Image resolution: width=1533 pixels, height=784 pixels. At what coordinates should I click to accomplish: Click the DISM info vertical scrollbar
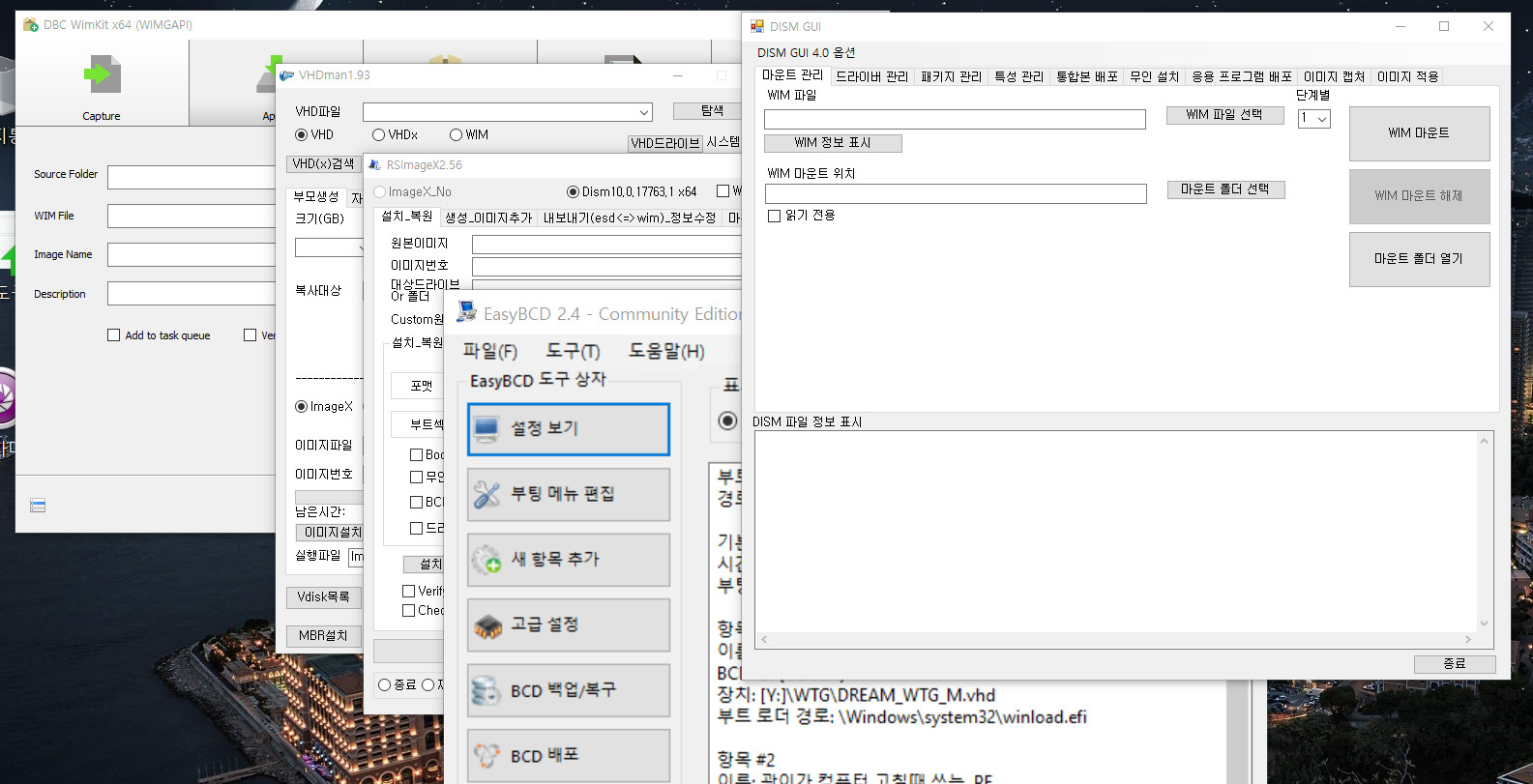(x=1485, y=532)
